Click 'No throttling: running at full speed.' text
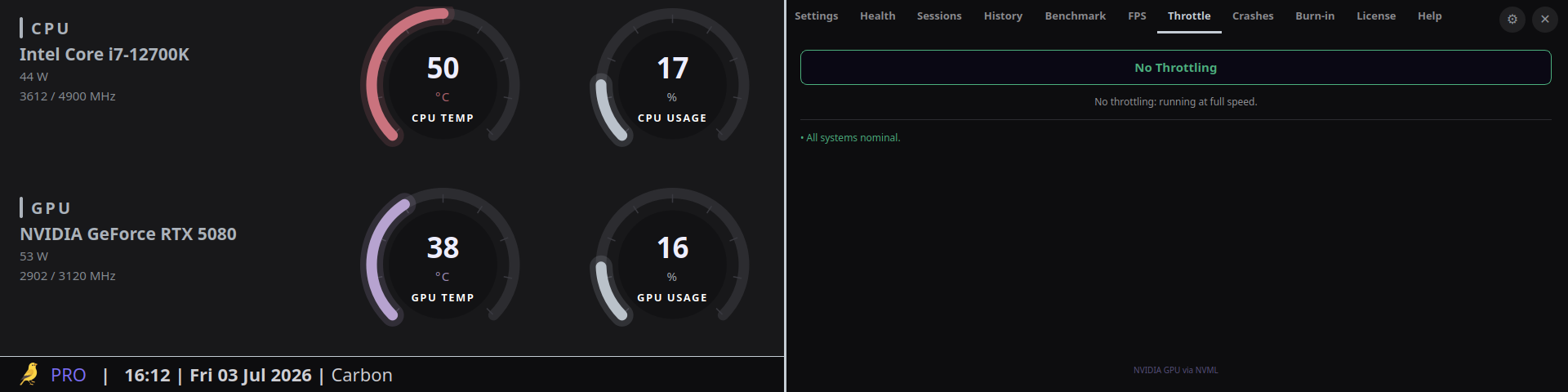The width and height of the screenshot is (1568, 392). click(x=1175, y=102)
